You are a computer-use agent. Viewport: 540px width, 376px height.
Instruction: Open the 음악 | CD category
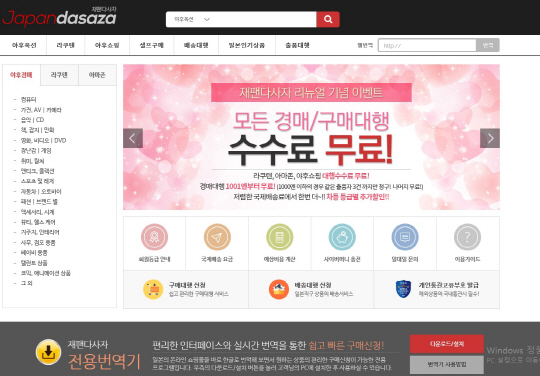(x=32, y=120)
